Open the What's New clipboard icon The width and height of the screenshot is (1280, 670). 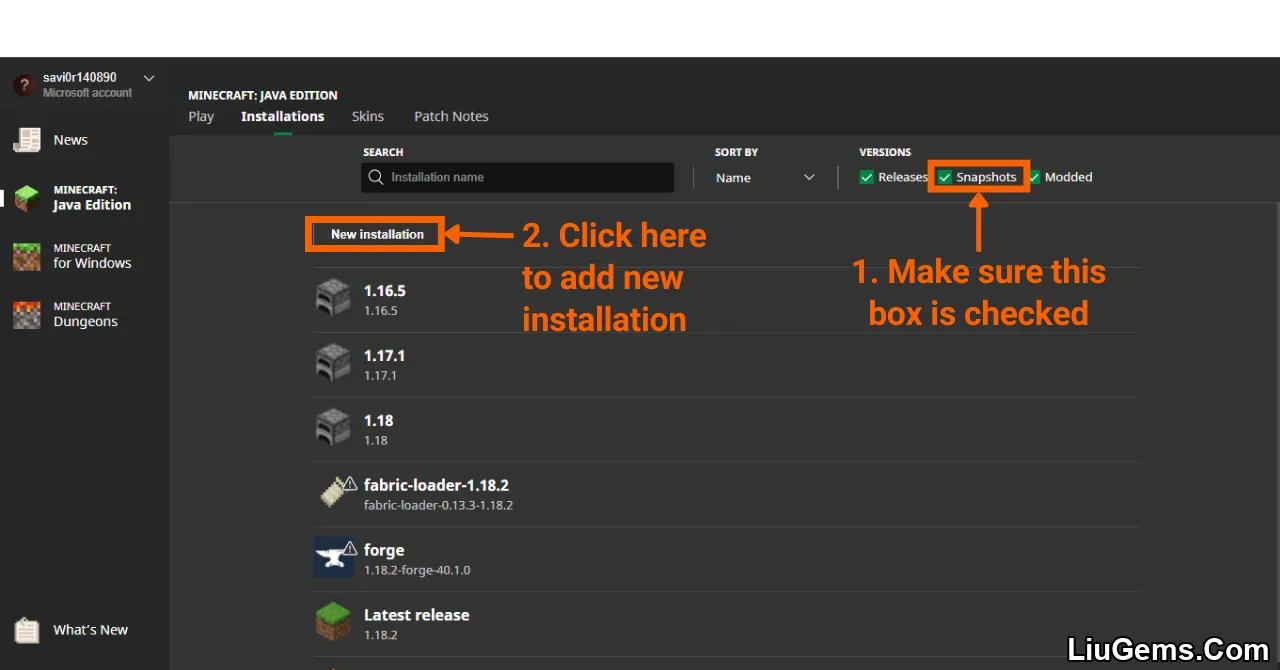click(27, 630)
